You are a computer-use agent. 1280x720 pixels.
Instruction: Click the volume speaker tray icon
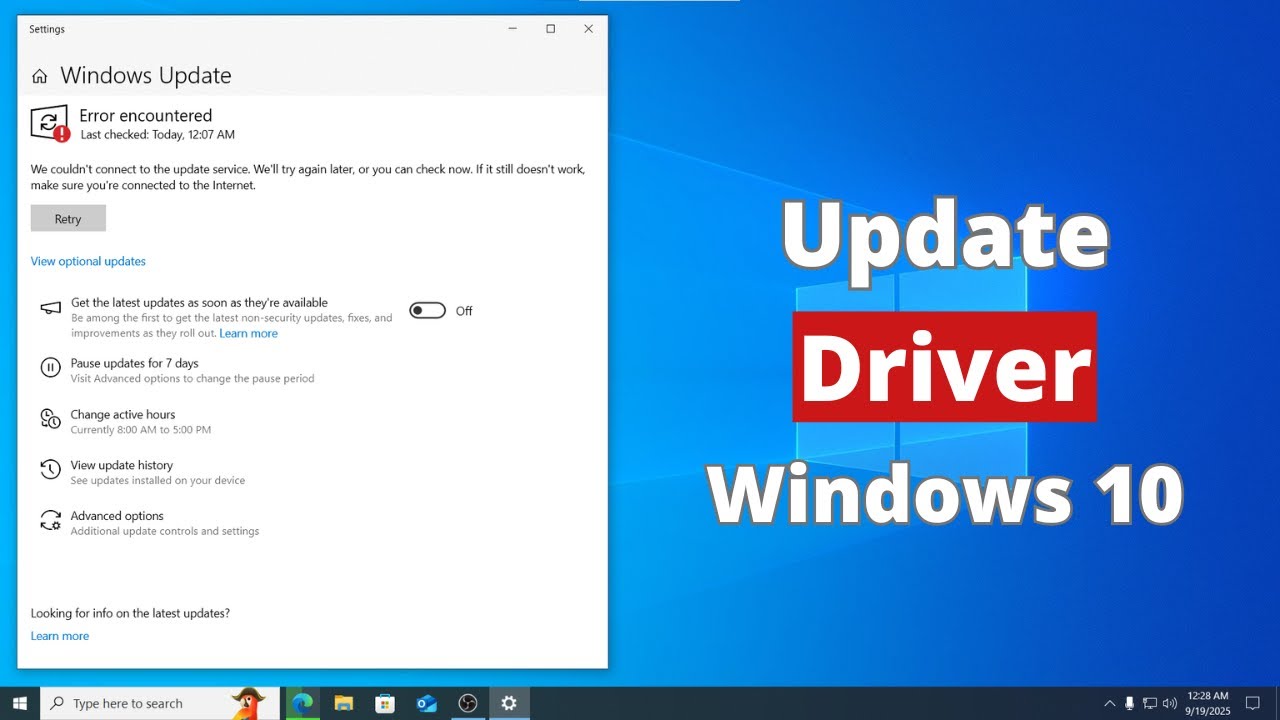[x=1170, y=703]
